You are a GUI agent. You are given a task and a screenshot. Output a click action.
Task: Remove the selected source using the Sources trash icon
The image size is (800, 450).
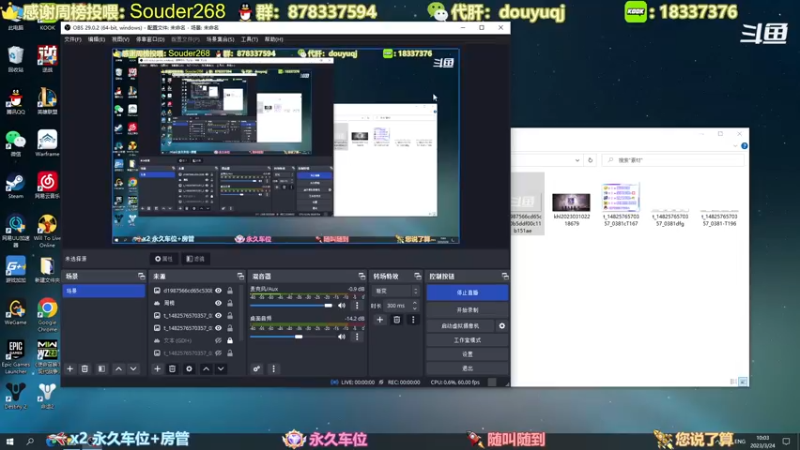coord(172,369)
